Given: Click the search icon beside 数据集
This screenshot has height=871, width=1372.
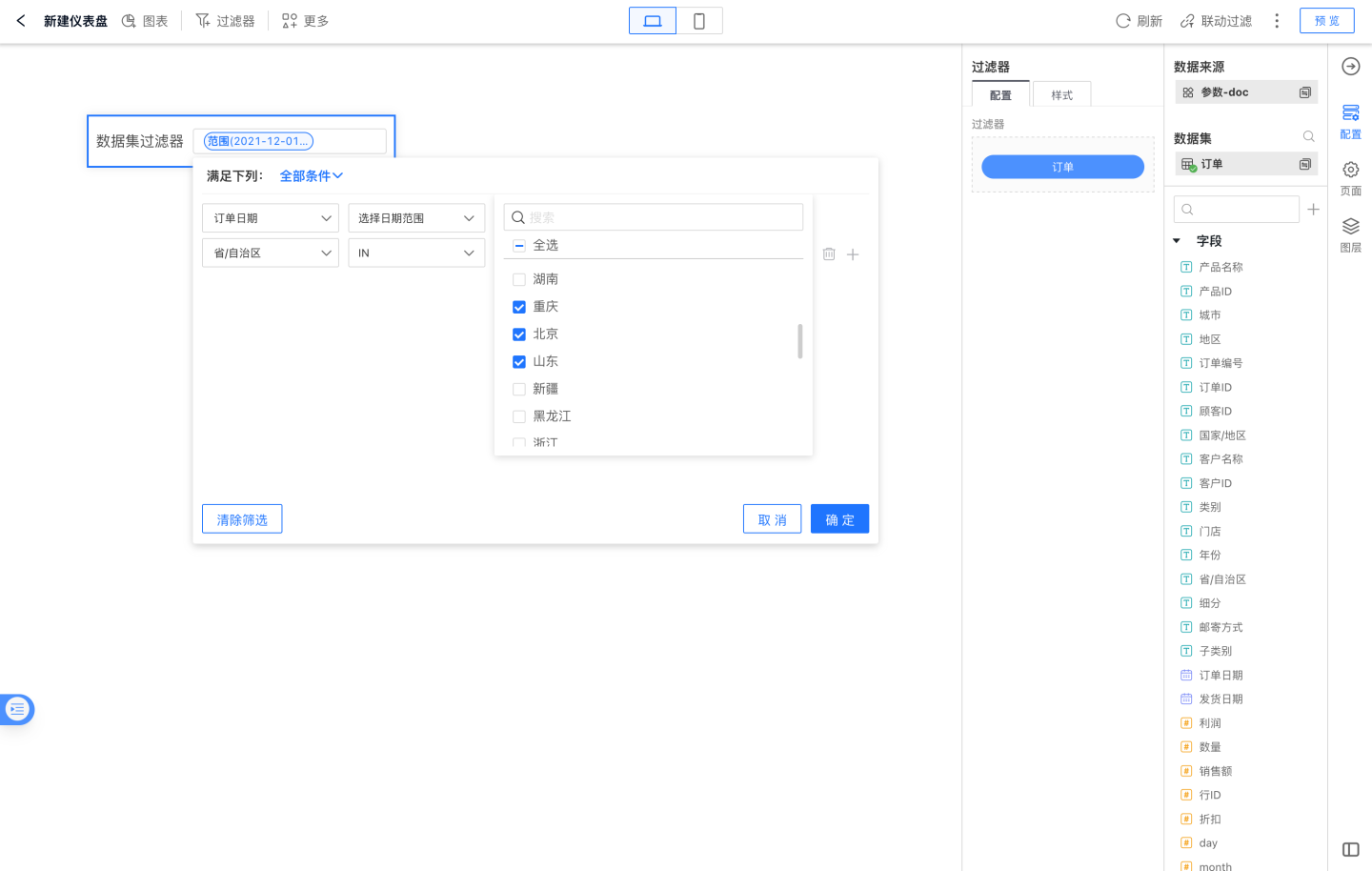Looking at the screenshot, I should (1308, 137).
